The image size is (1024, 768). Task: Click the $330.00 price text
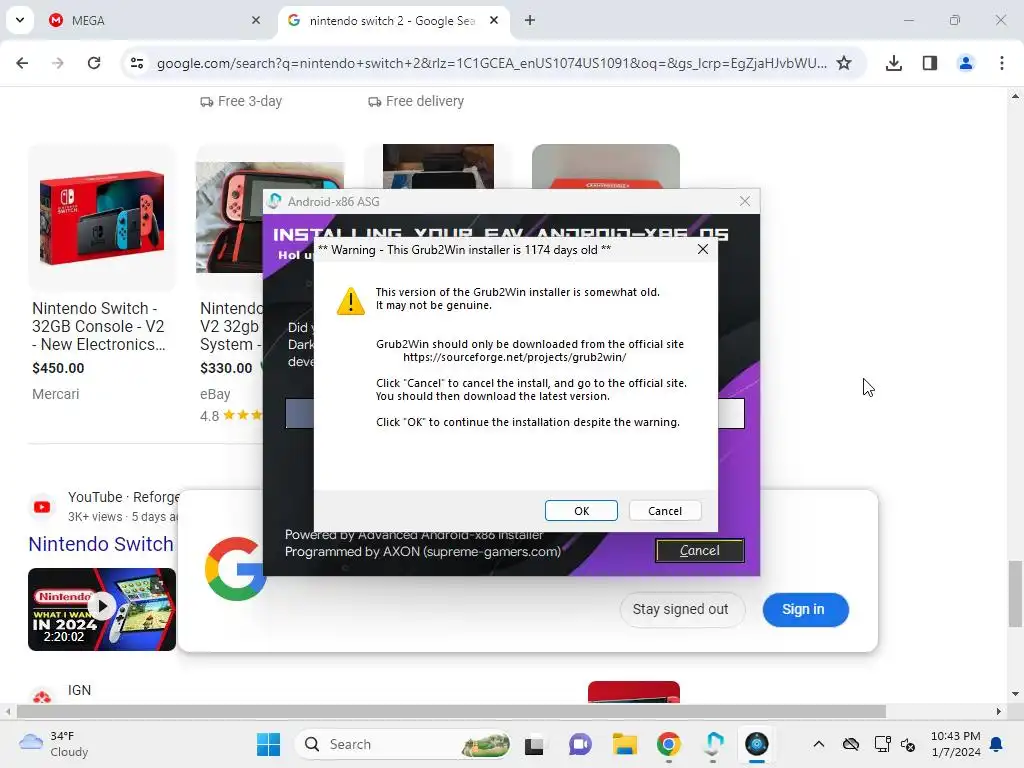(x=226, y=368)
